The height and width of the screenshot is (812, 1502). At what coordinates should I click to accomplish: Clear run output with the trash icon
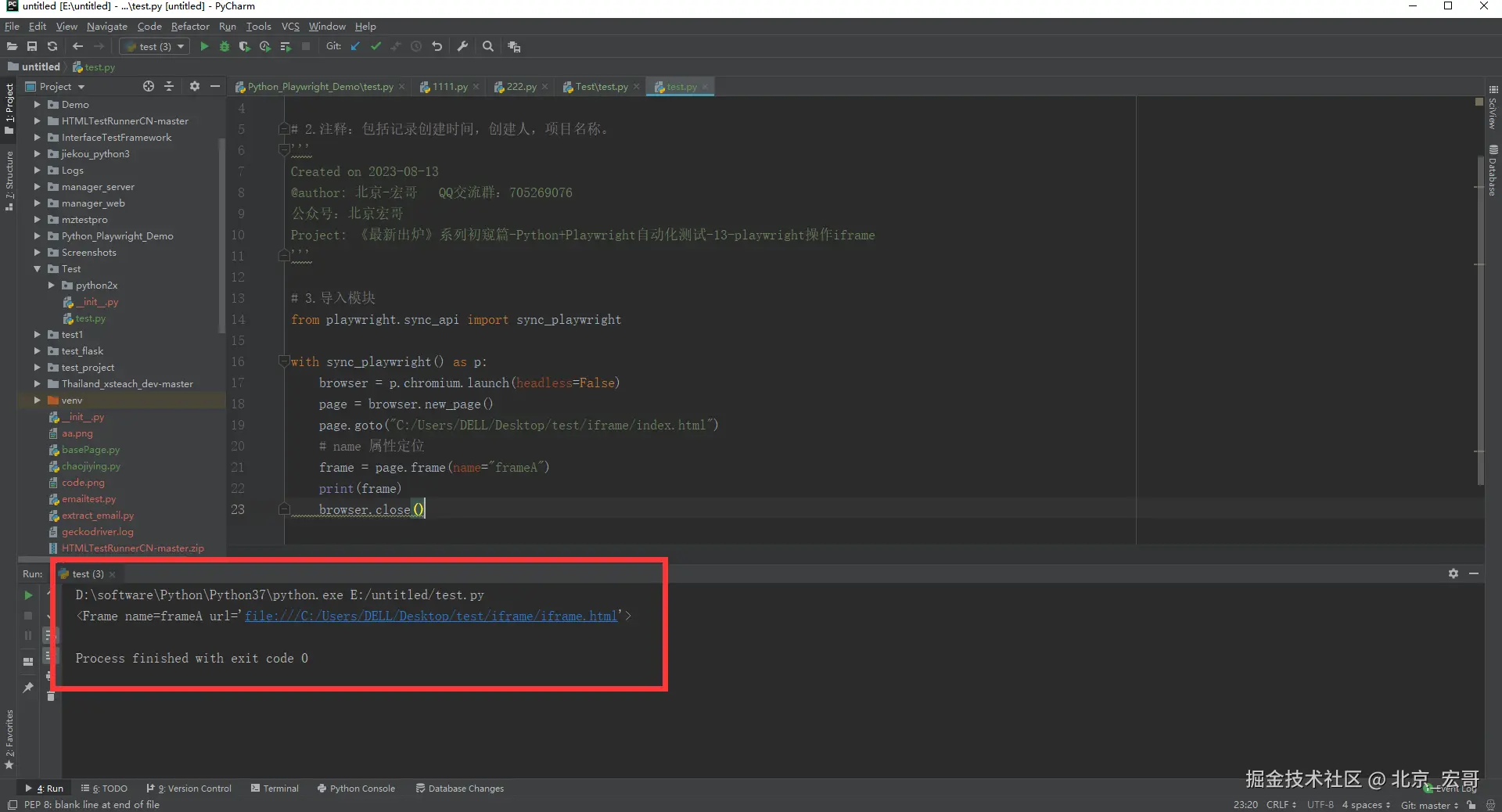coord(51,696)
